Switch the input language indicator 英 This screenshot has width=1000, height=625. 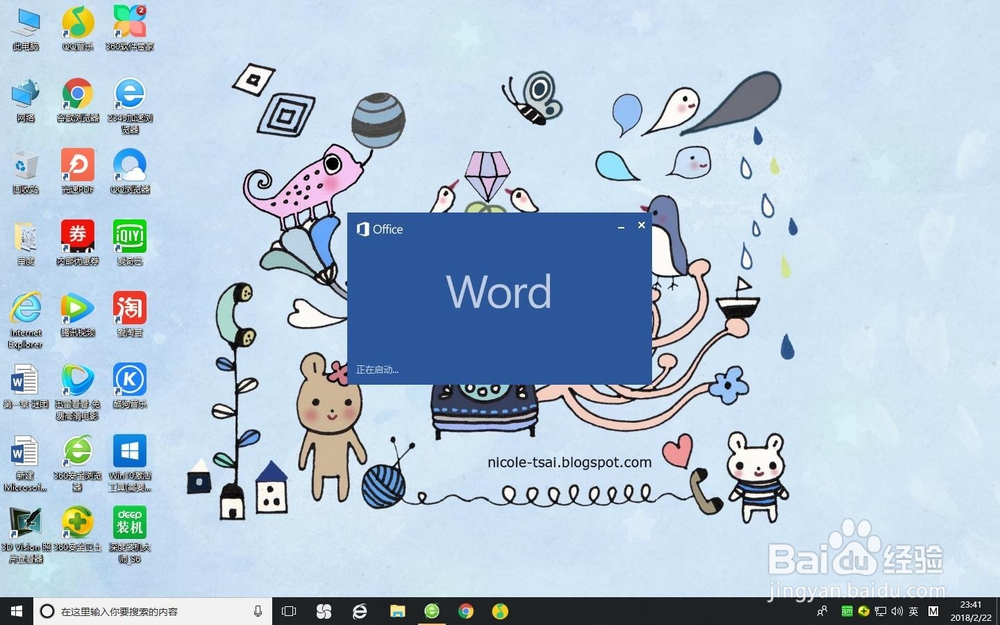click(x=914, y=612)
